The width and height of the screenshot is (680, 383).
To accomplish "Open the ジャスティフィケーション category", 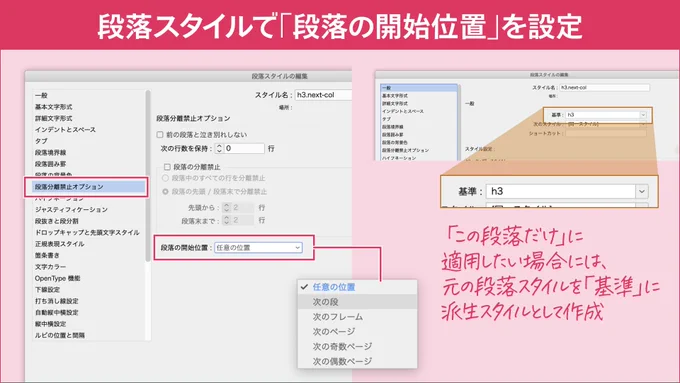I will [71, 210].
